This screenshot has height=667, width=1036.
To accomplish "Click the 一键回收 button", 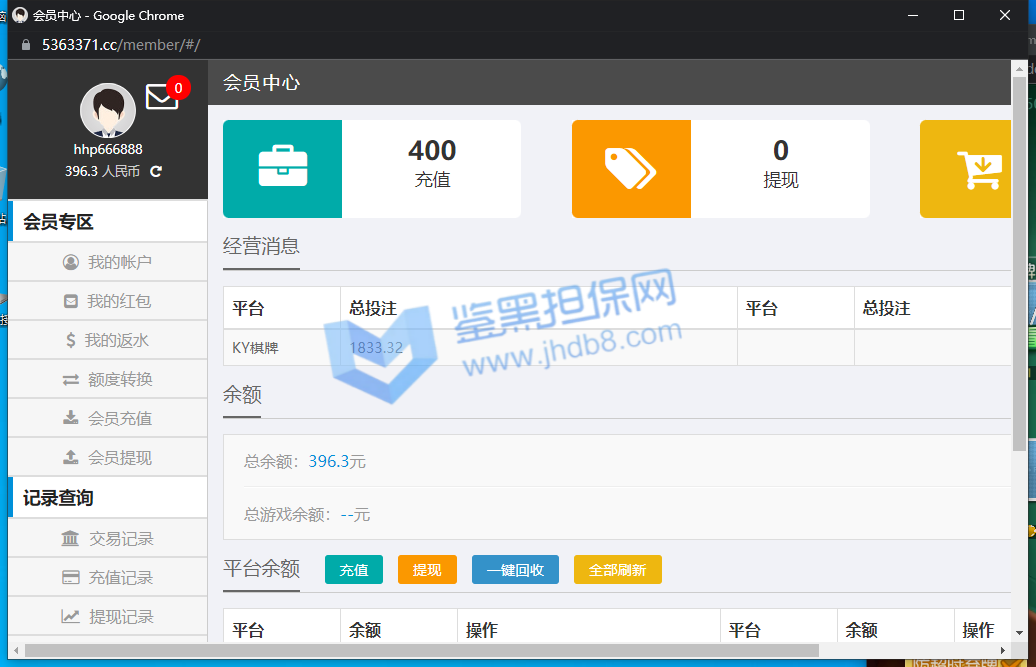I will click(x=515, y=570).
